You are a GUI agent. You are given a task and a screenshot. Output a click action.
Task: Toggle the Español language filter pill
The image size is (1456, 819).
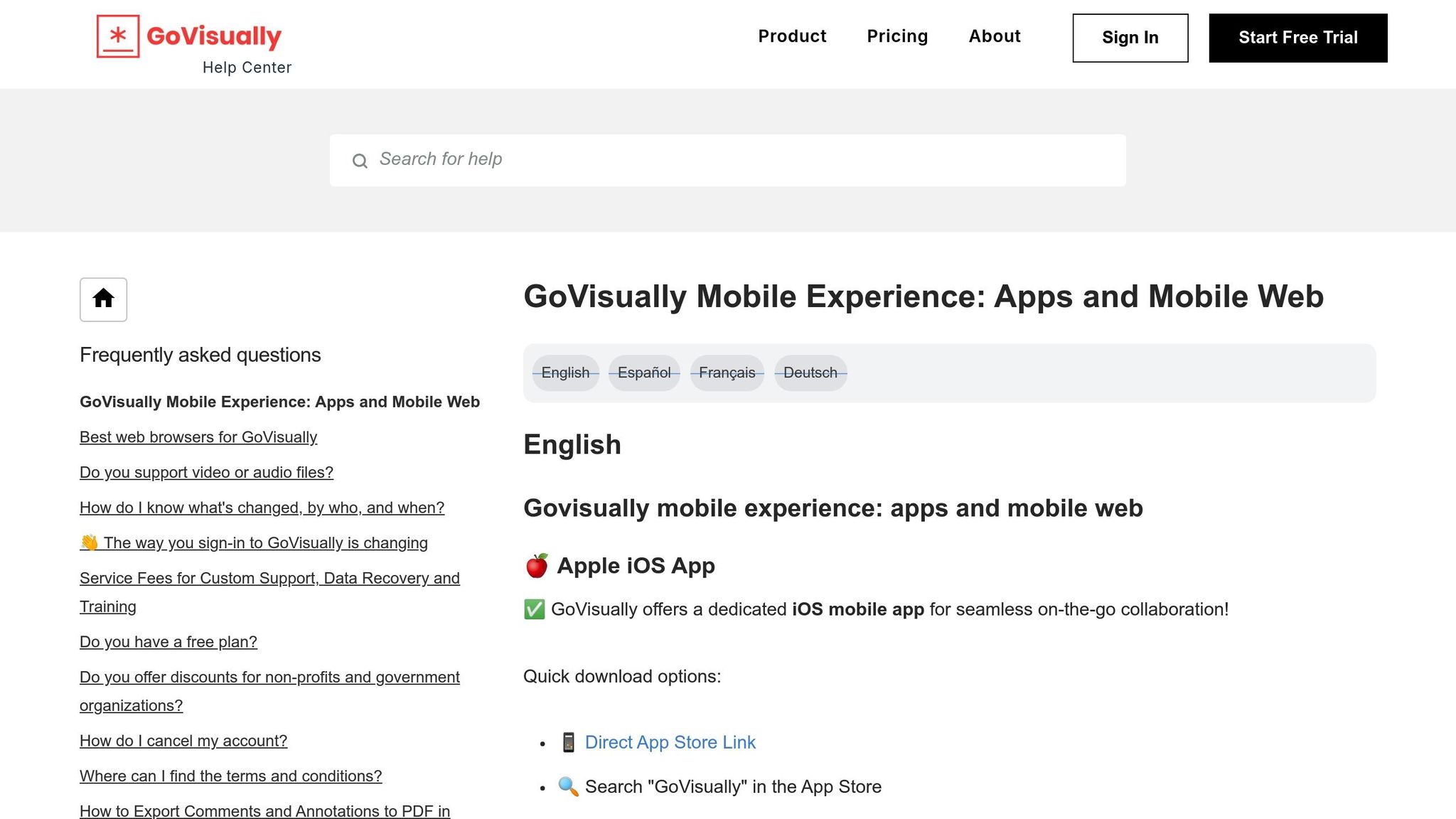click(x=644, y=373)
